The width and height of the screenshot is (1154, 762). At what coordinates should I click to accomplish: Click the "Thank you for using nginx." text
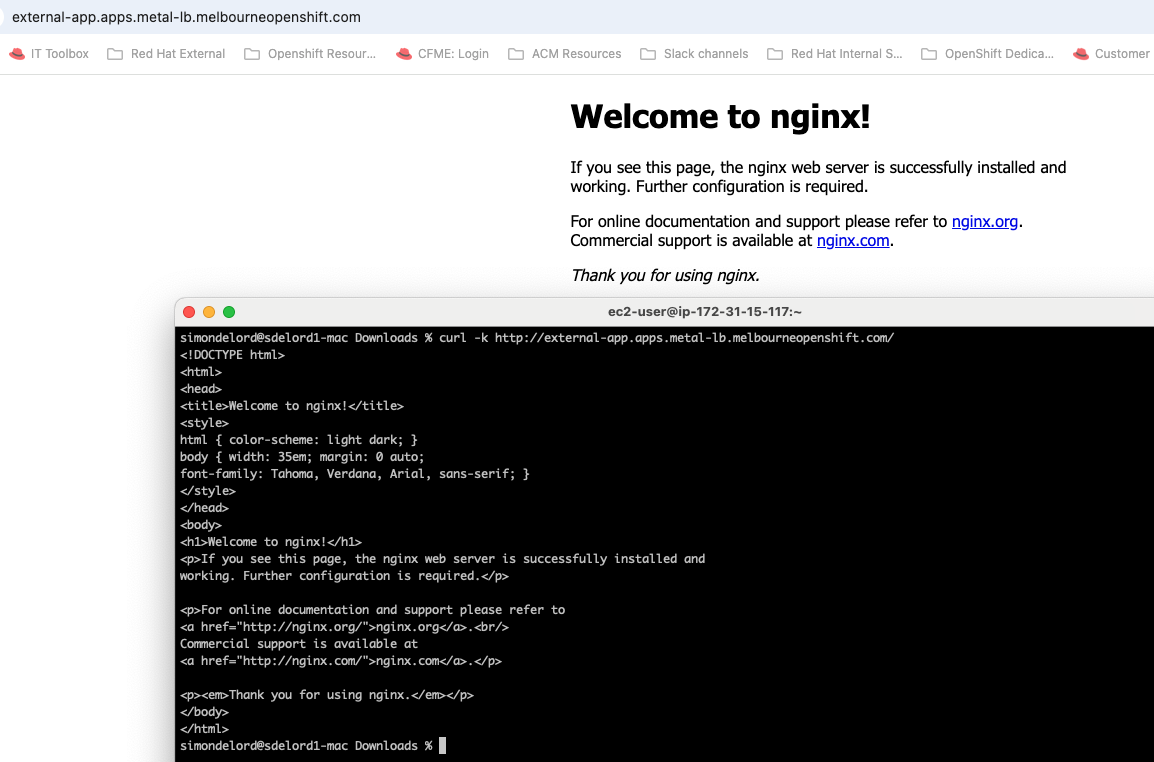click(x=665, y=276)
